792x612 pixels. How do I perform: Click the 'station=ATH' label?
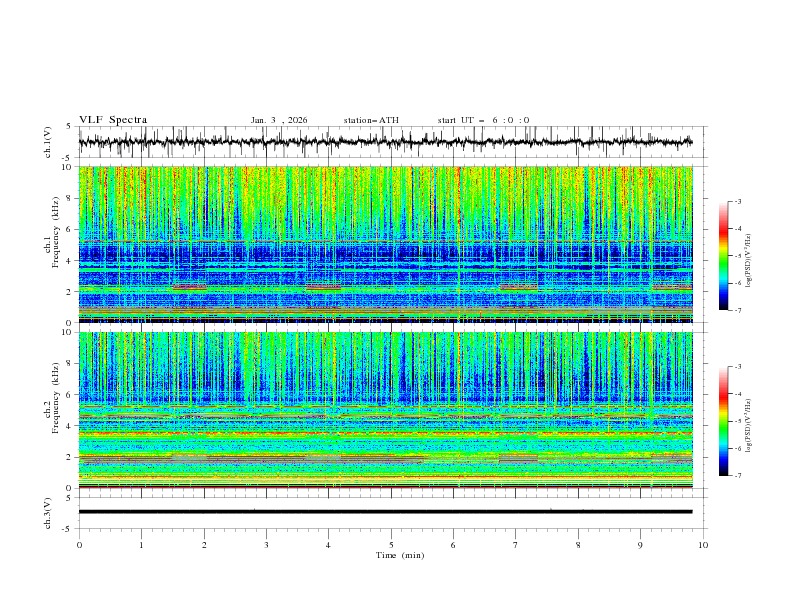point(371,120)
